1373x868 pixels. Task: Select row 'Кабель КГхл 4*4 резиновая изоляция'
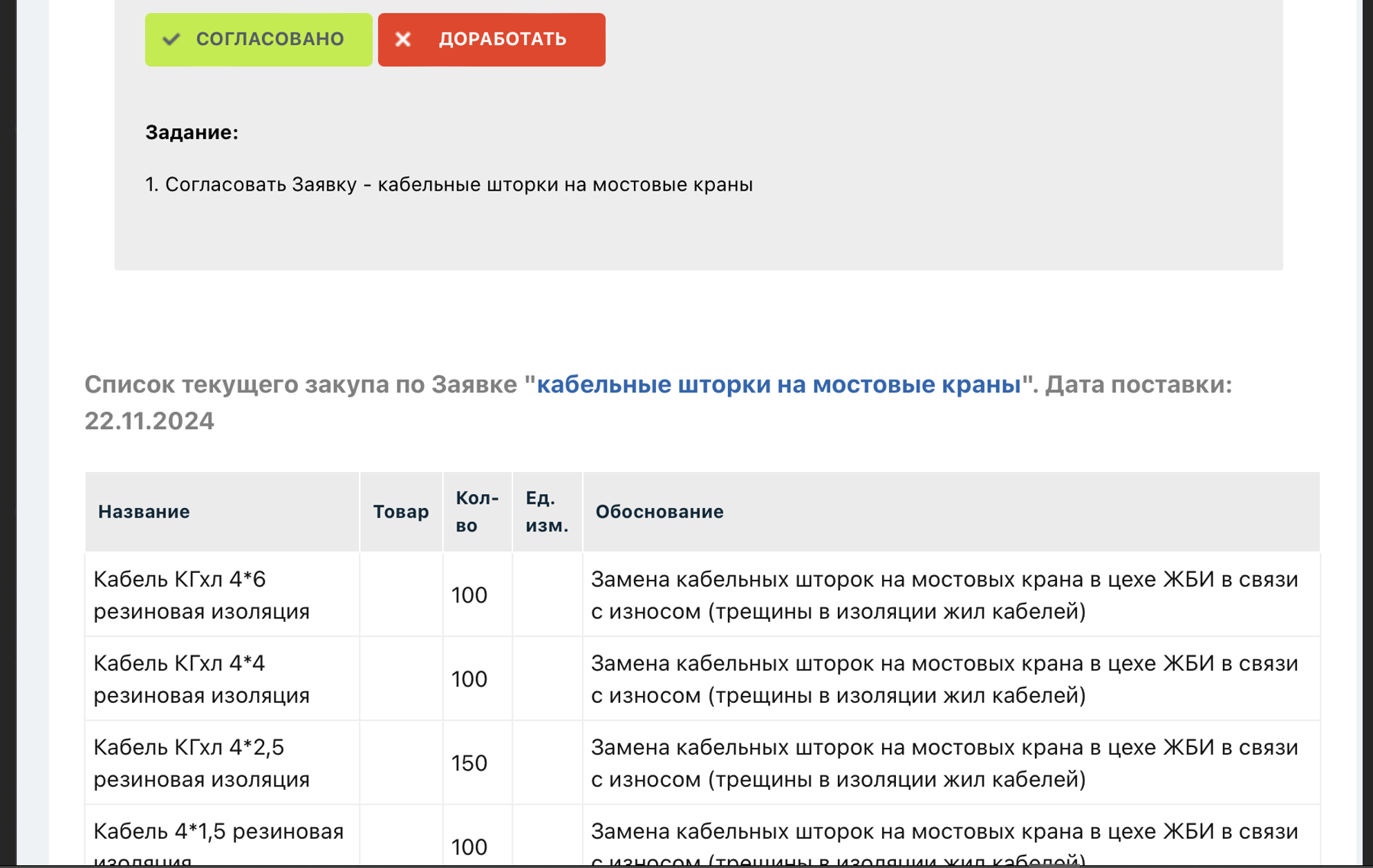[x=201, y=679]
